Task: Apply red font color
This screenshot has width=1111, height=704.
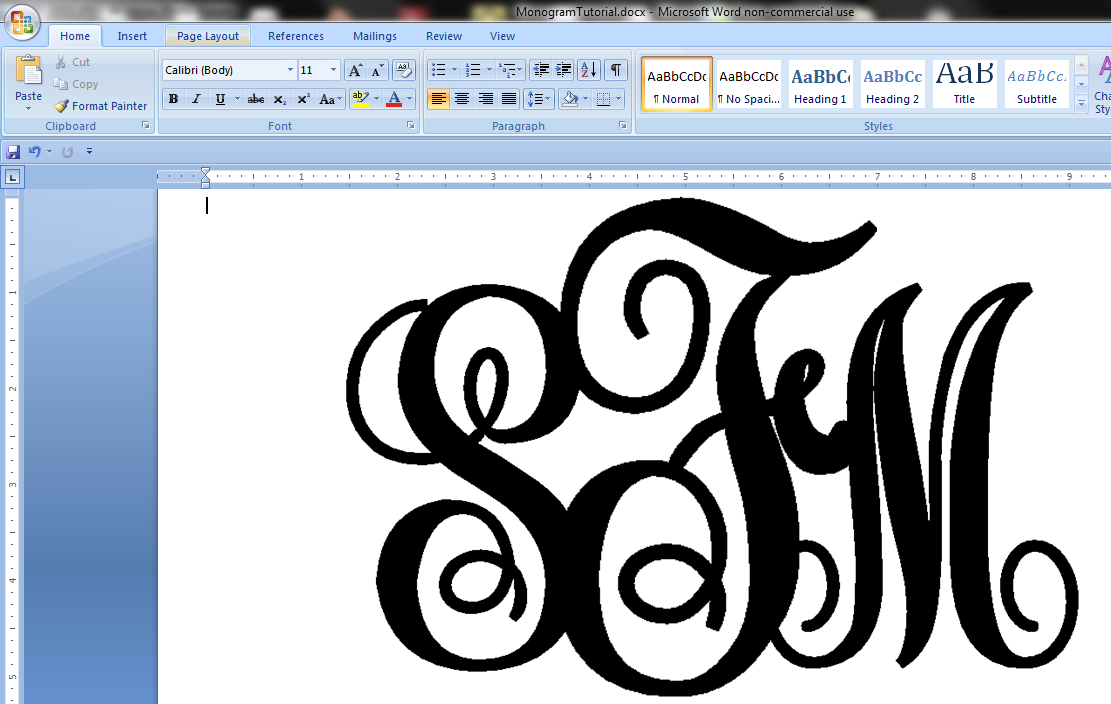Action: coord(395,99)
